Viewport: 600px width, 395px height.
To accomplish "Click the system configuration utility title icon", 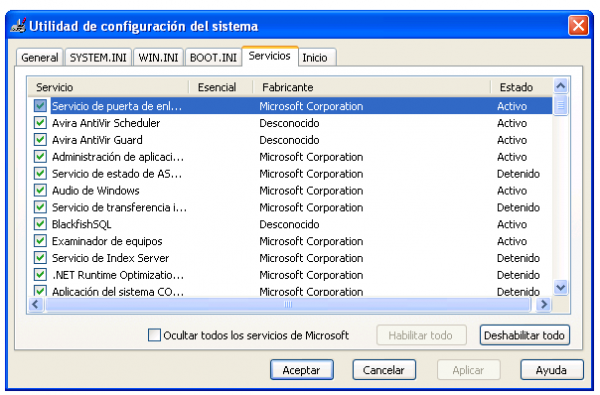I will (x=18, y=26).
